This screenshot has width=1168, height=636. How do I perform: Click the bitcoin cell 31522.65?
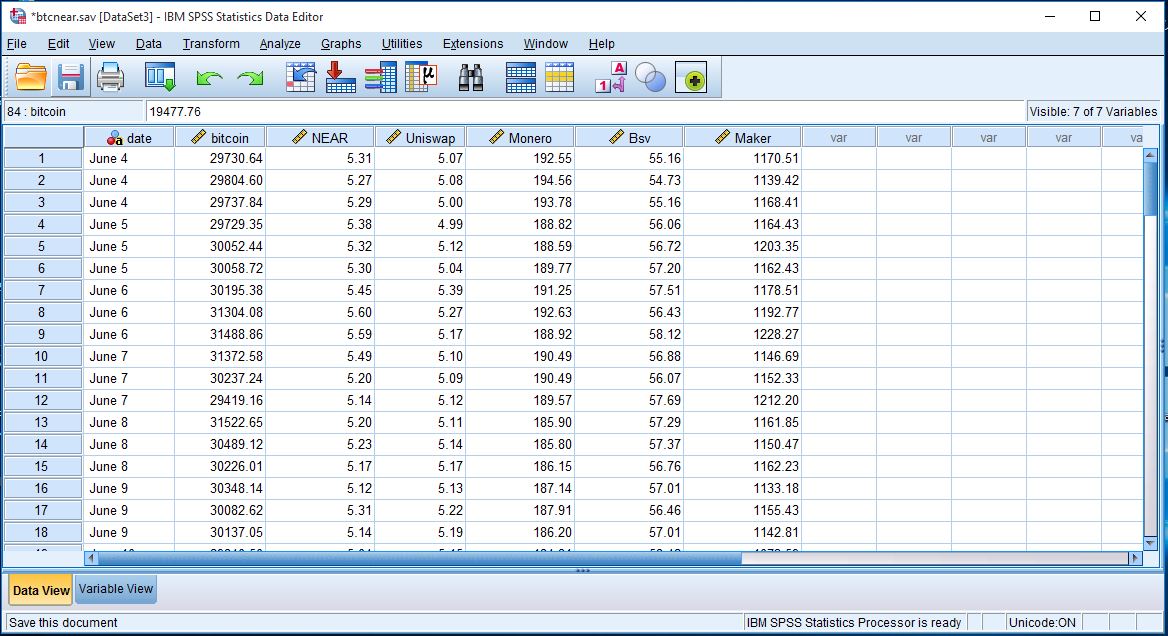(x=220, y=422)
